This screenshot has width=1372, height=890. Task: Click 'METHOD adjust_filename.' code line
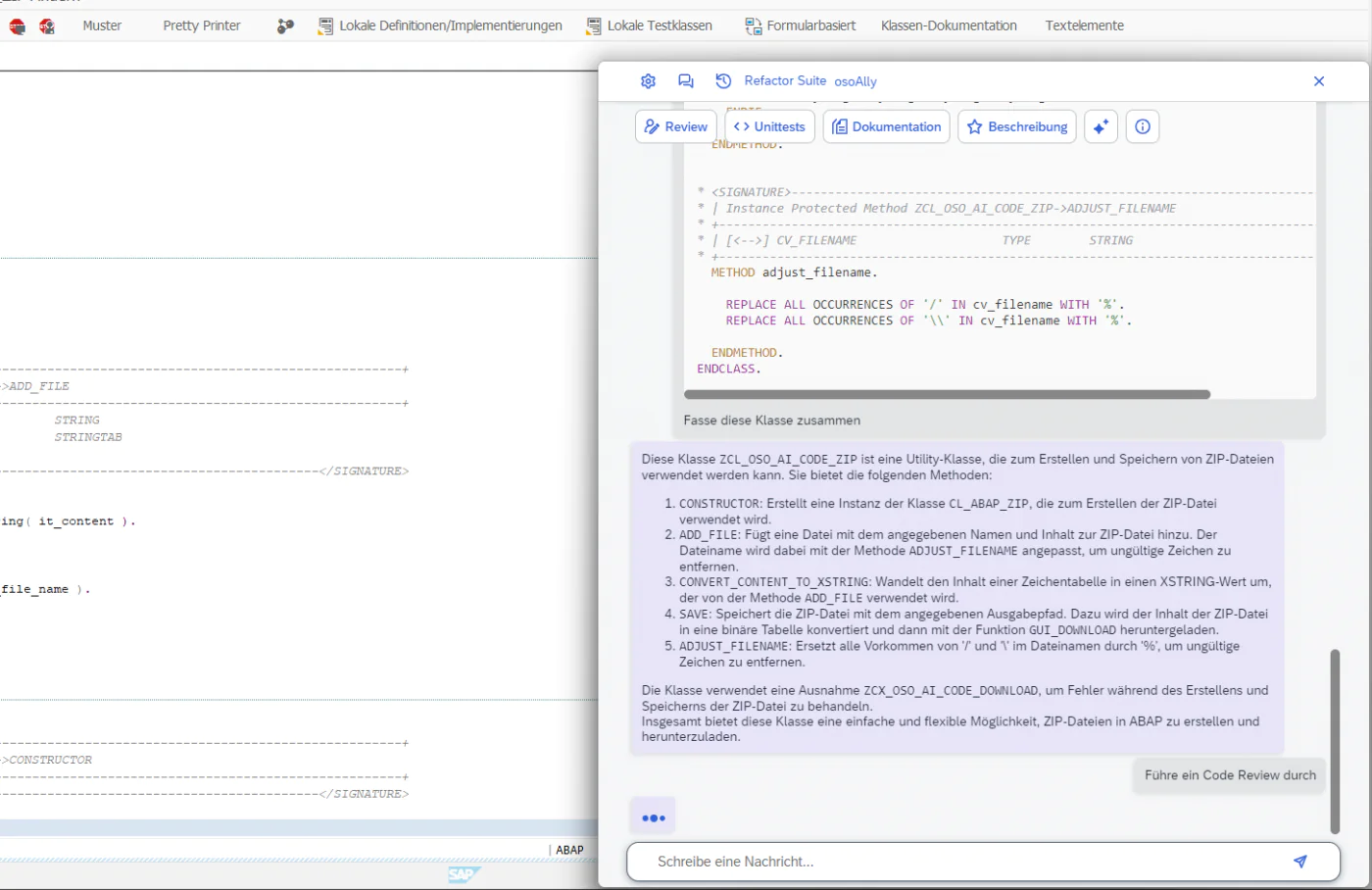click(794, 272)
